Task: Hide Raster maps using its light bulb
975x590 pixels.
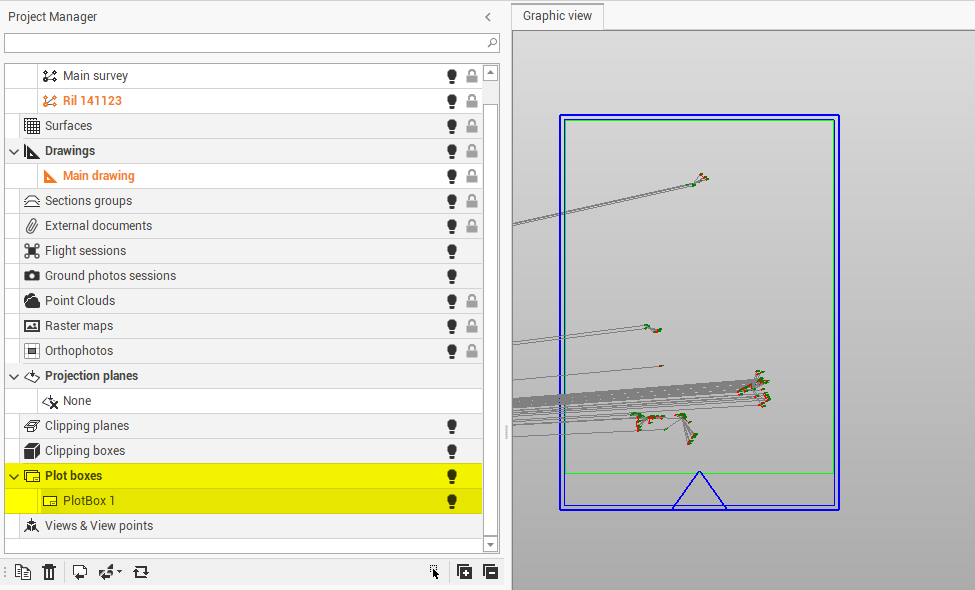Action: [451, 326]
